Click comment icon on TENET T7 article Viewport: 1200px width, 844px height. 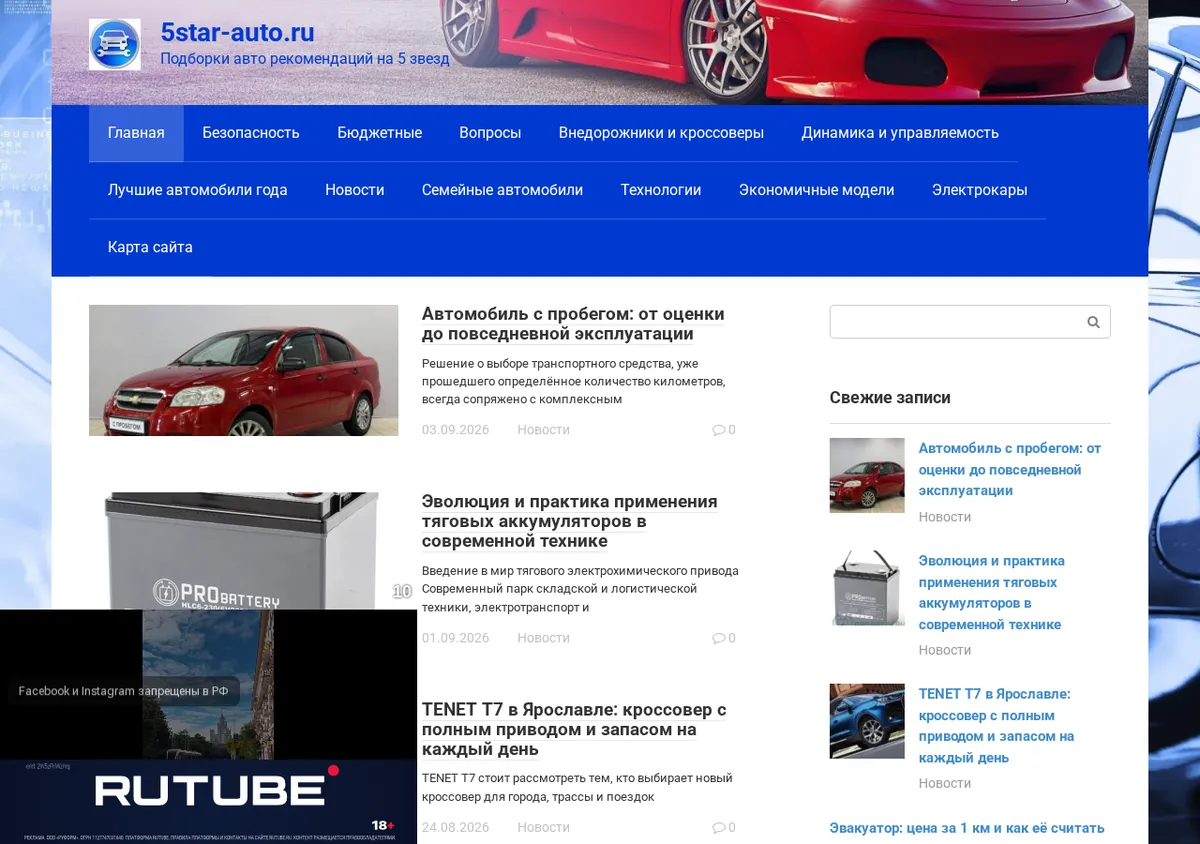[x=718, y=827]
